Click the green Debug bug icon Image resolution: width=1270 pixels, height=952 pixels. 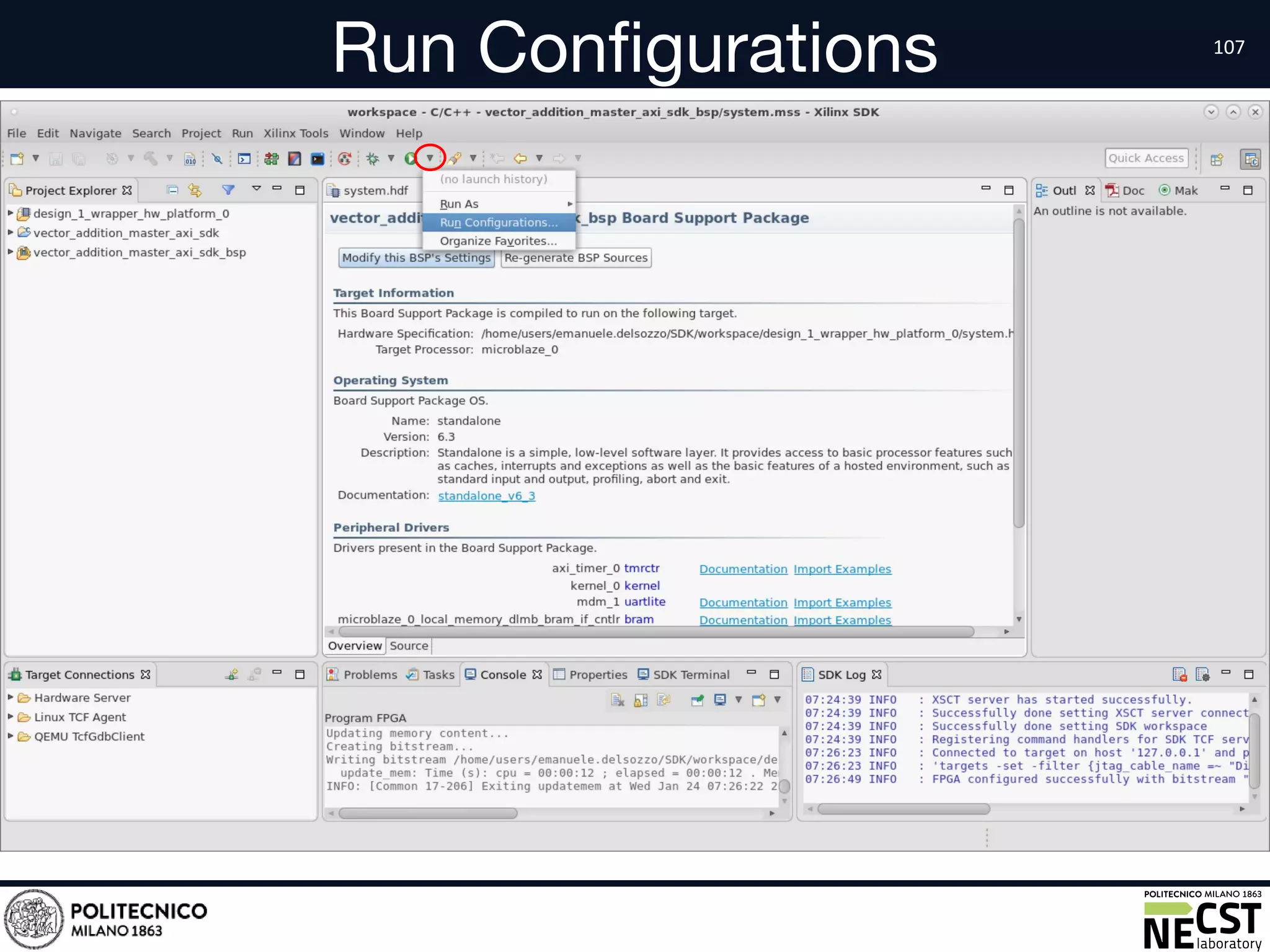tap(373, 159)
